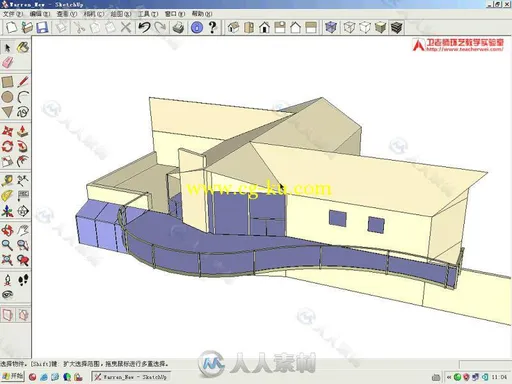Open Model Info blue circle icon
512x384 pixels.
pos(197,27)
